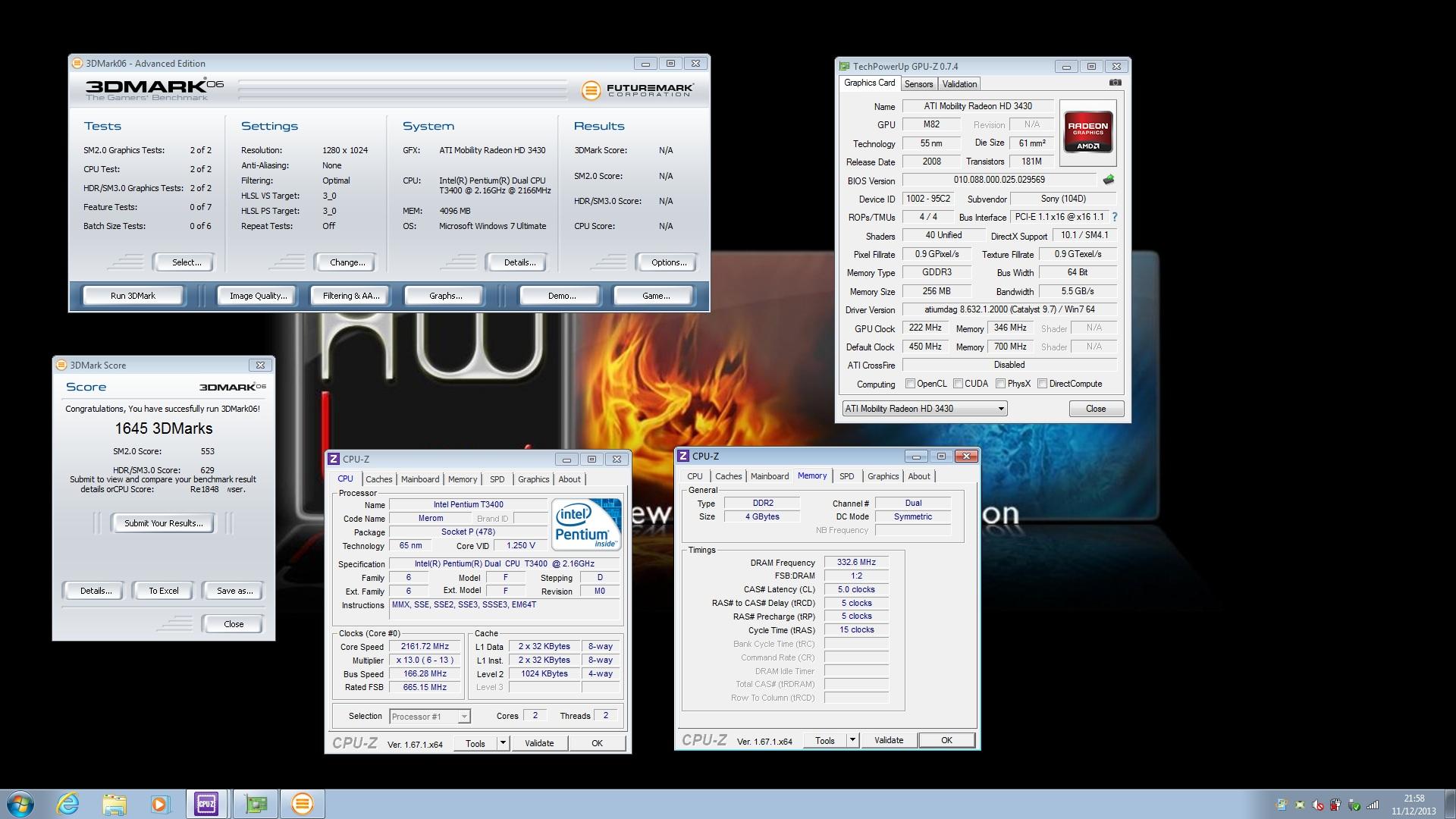Switch to Sensors tab in GPU-Z
The image size is (1456, 819).
click(x=918, y=84)
